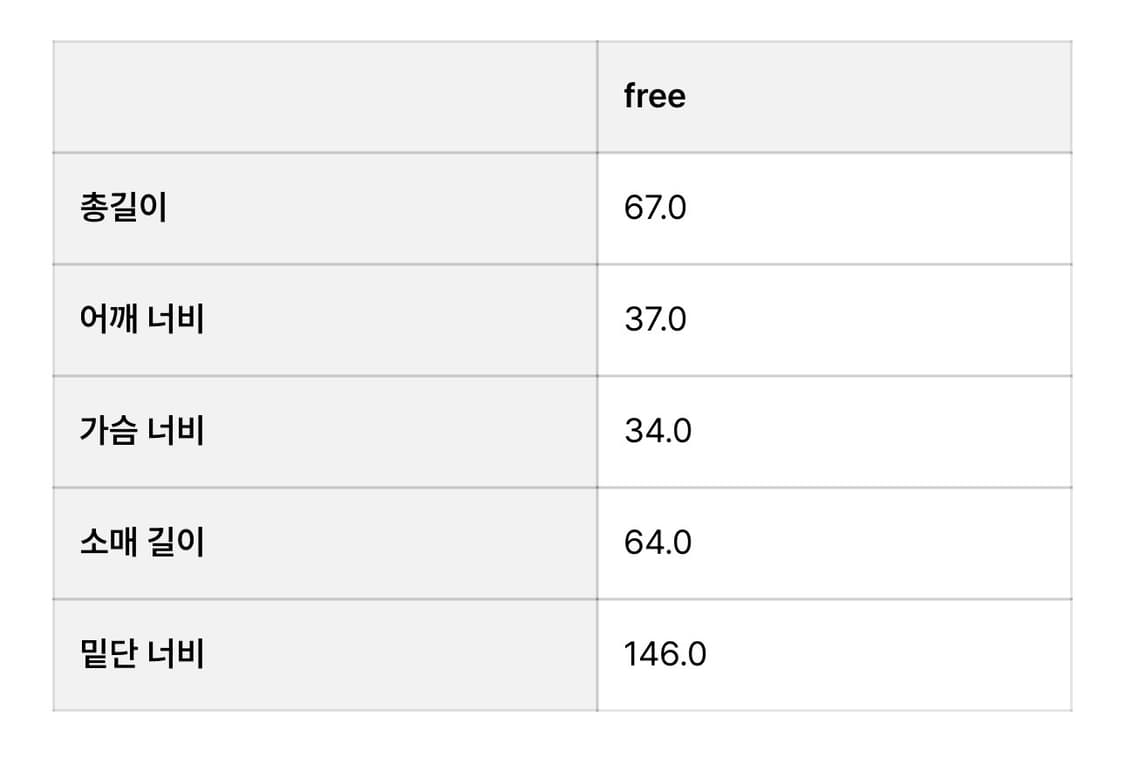
Task: Click the word 가슴 in the table
Action: click(x=107, y=432)
